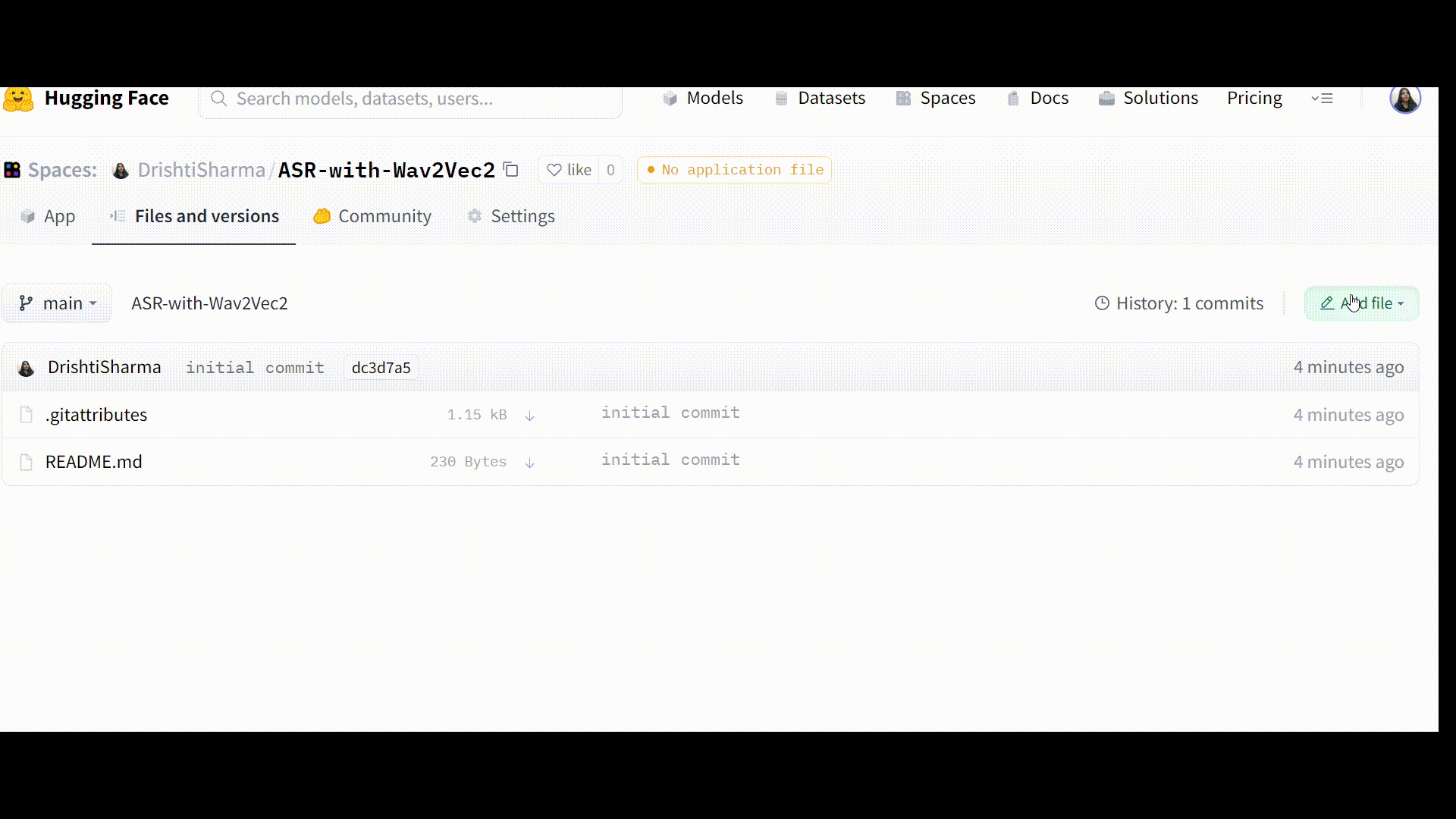Click the like count showing 0
Screen dimensions: 1456x819
pos(610,170)
